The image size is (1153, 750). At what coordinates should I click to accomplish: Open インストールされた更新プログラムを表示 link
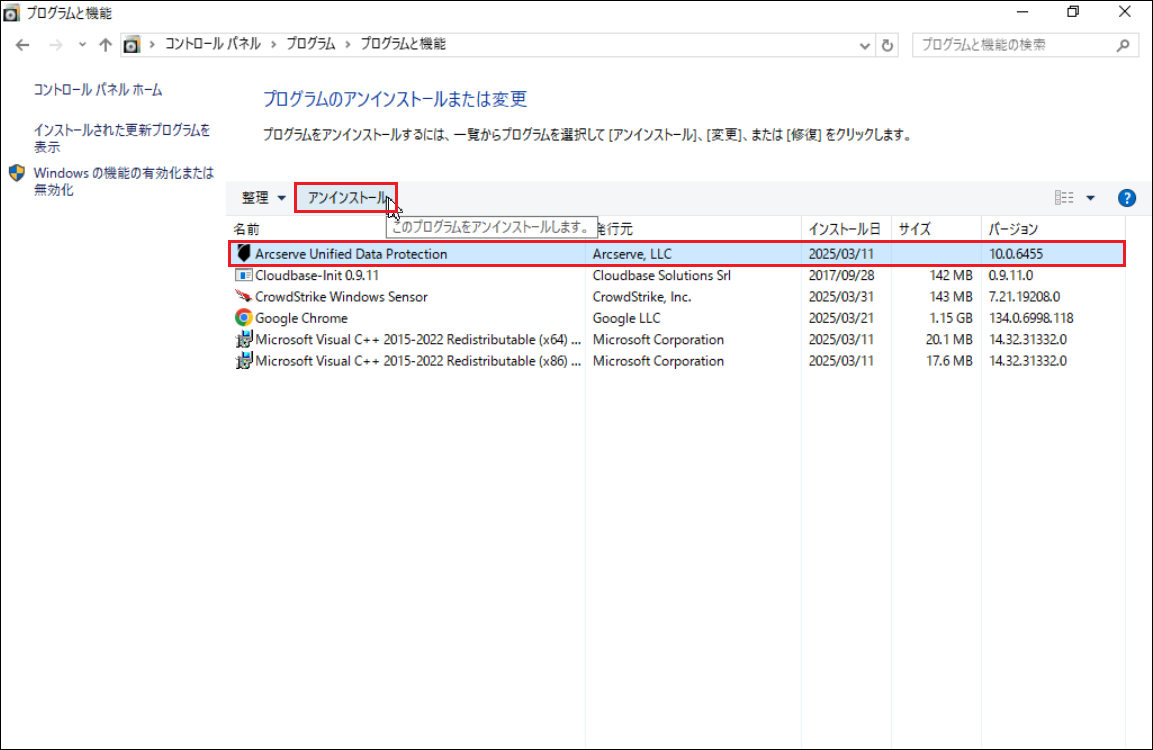[x=121, y=138]
